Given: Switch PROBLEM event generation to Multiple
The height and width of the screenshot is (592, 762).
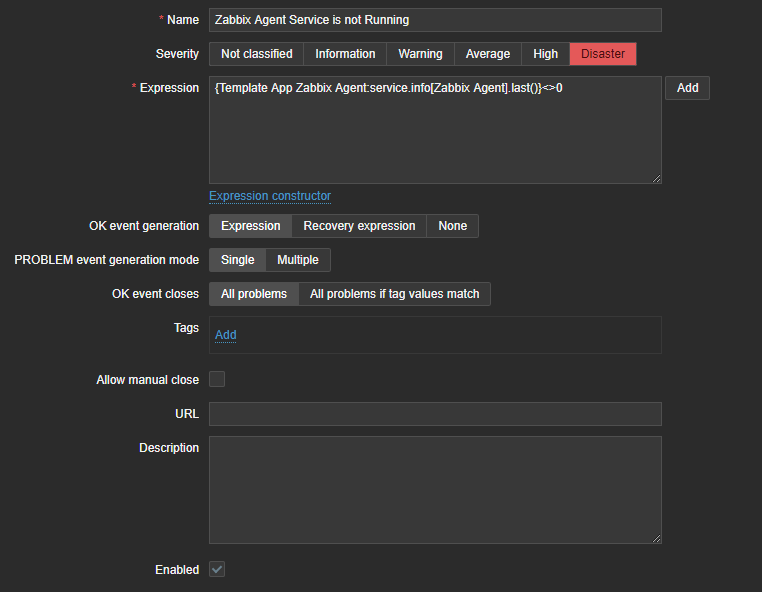Looking at the screenshot, I should [x=298, y=260].
